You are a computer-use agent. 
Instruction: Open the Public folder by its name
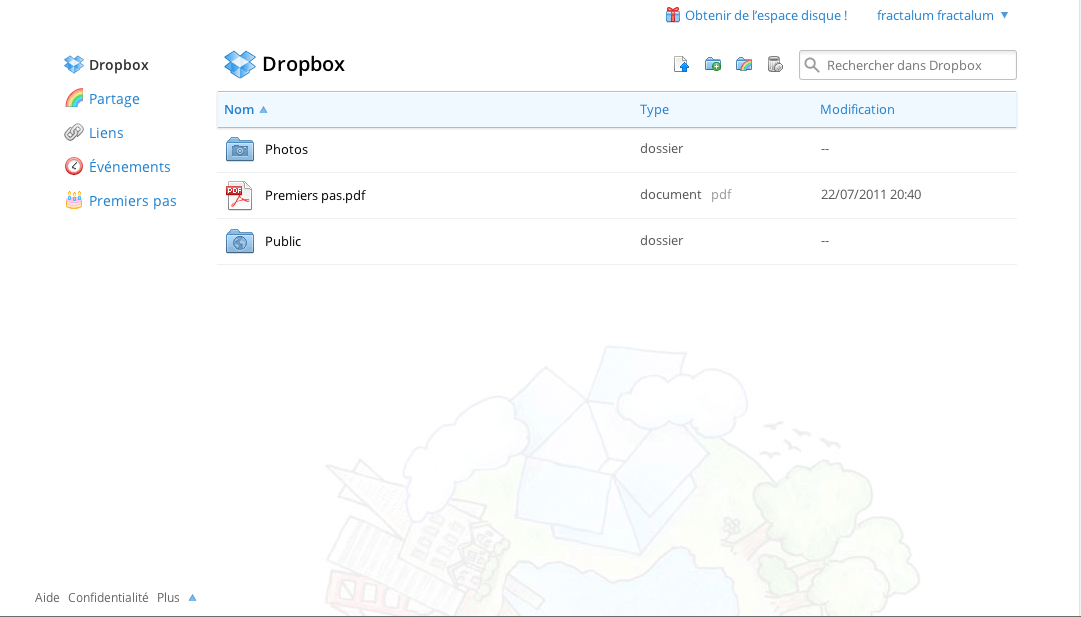(283, 241)
